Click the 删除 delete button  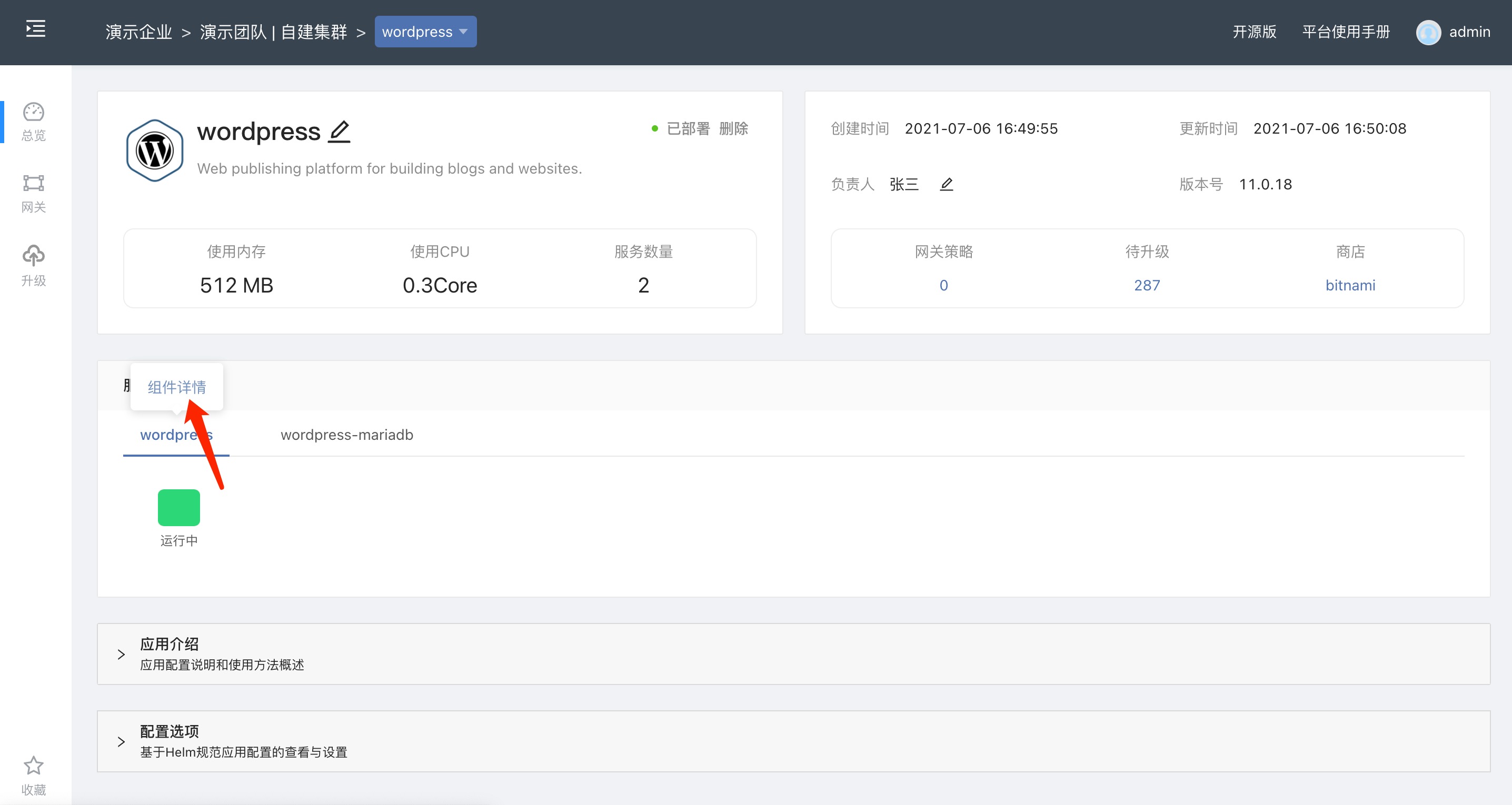733,128
